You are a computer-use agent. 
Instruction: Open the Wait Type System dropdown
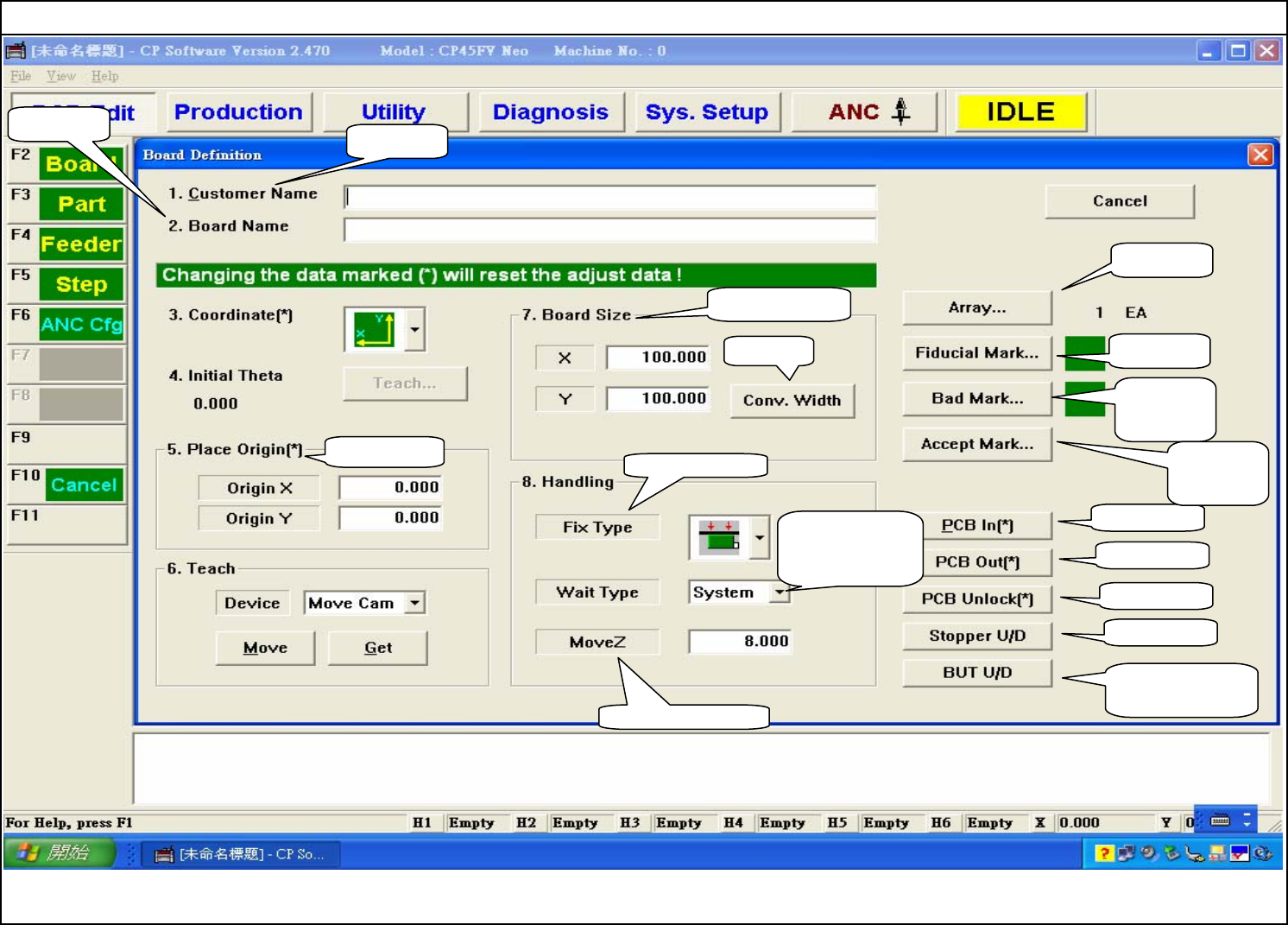(780, 592)
